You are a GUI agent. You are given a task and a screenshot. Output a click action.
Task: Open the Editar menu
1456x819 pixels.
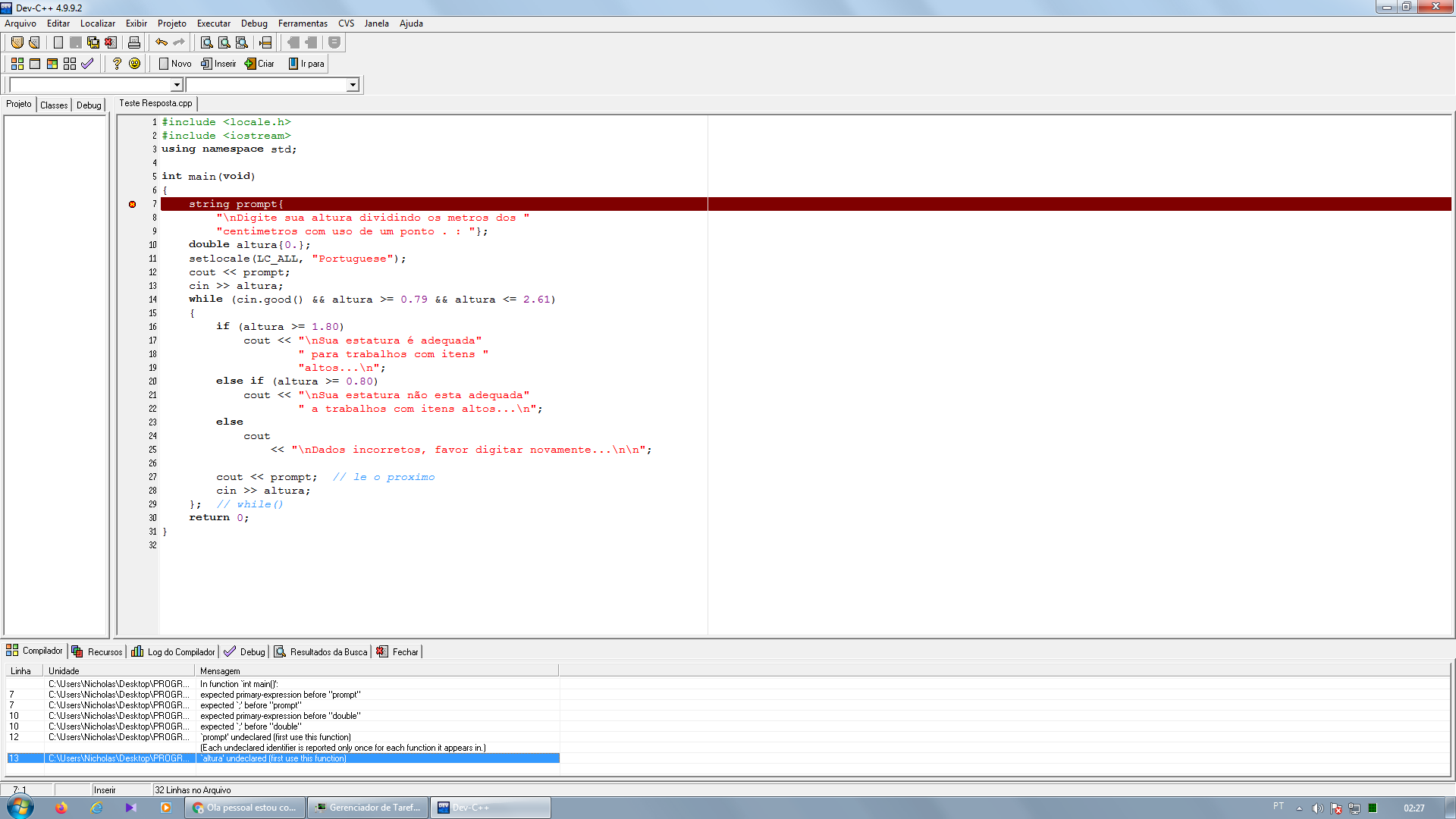[58, 24]
